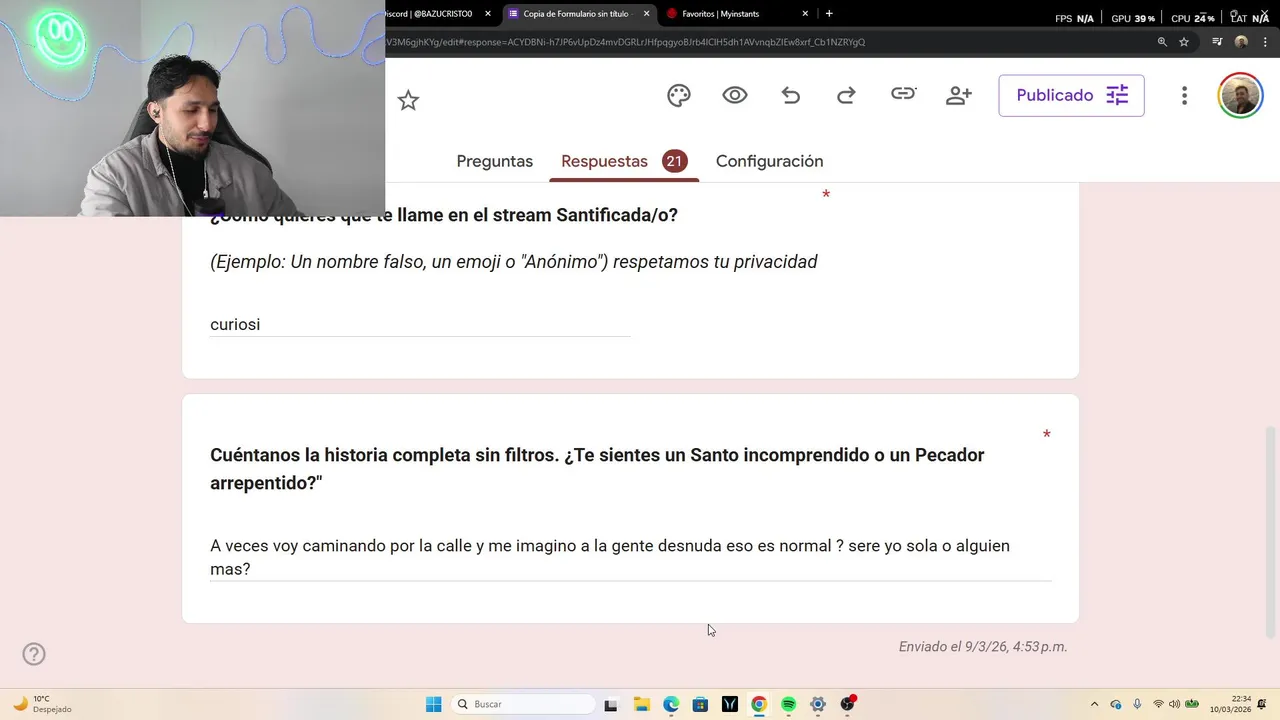The width and height of the screenshot is (1280, 720).
Task: Star this form as favorite
Action: pyautogui.click(x=408, y=100)
